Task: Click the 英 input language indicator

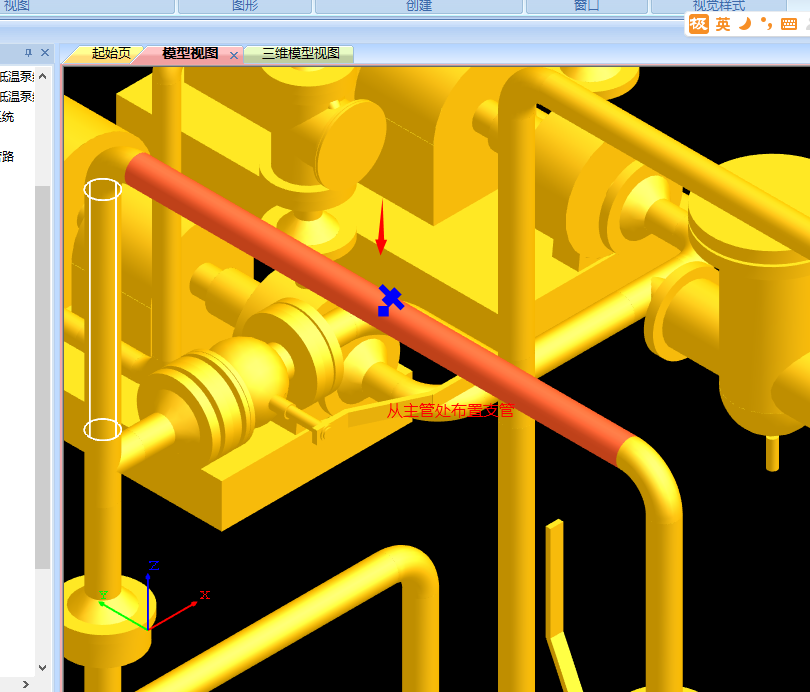Action: pos(722,24)
